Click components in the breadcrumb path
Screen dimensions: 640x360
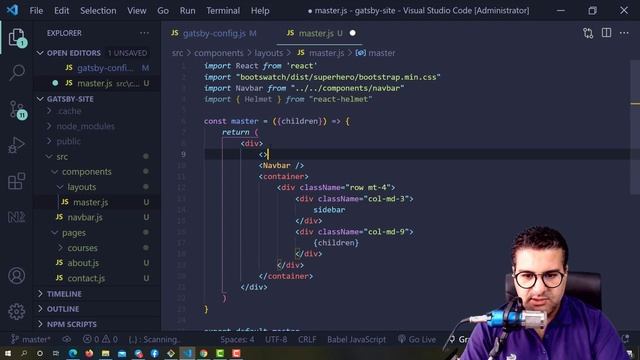pos(218,53)
